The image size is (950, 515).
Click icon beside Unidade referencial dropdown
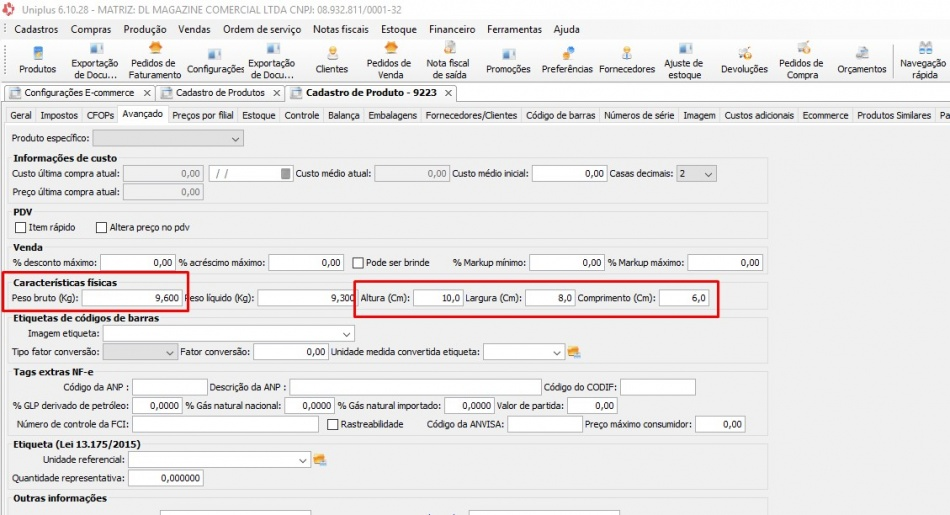pos(320,460)
